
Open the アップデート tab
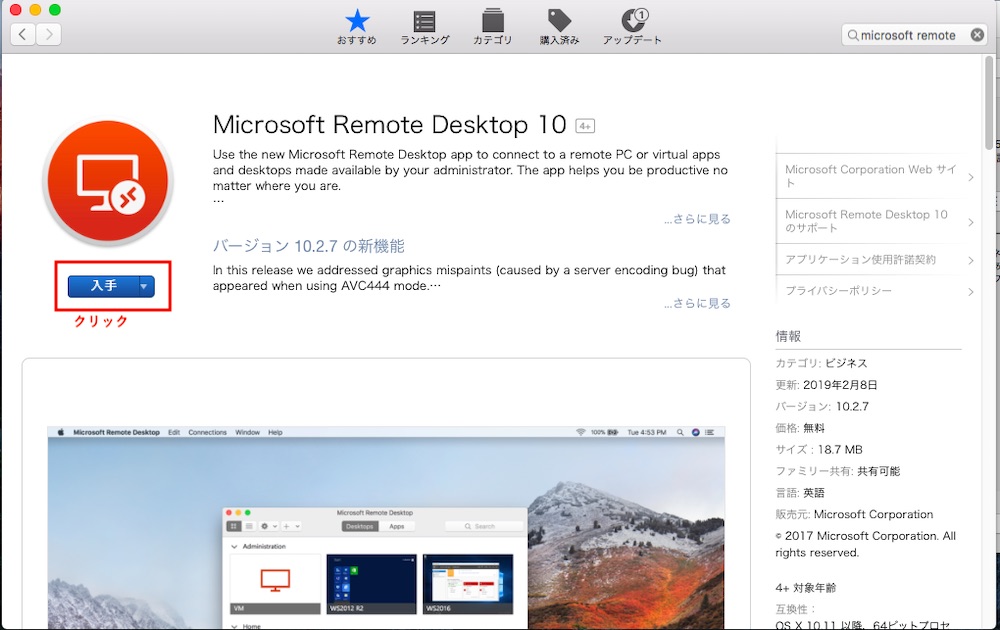pos(632,27)
